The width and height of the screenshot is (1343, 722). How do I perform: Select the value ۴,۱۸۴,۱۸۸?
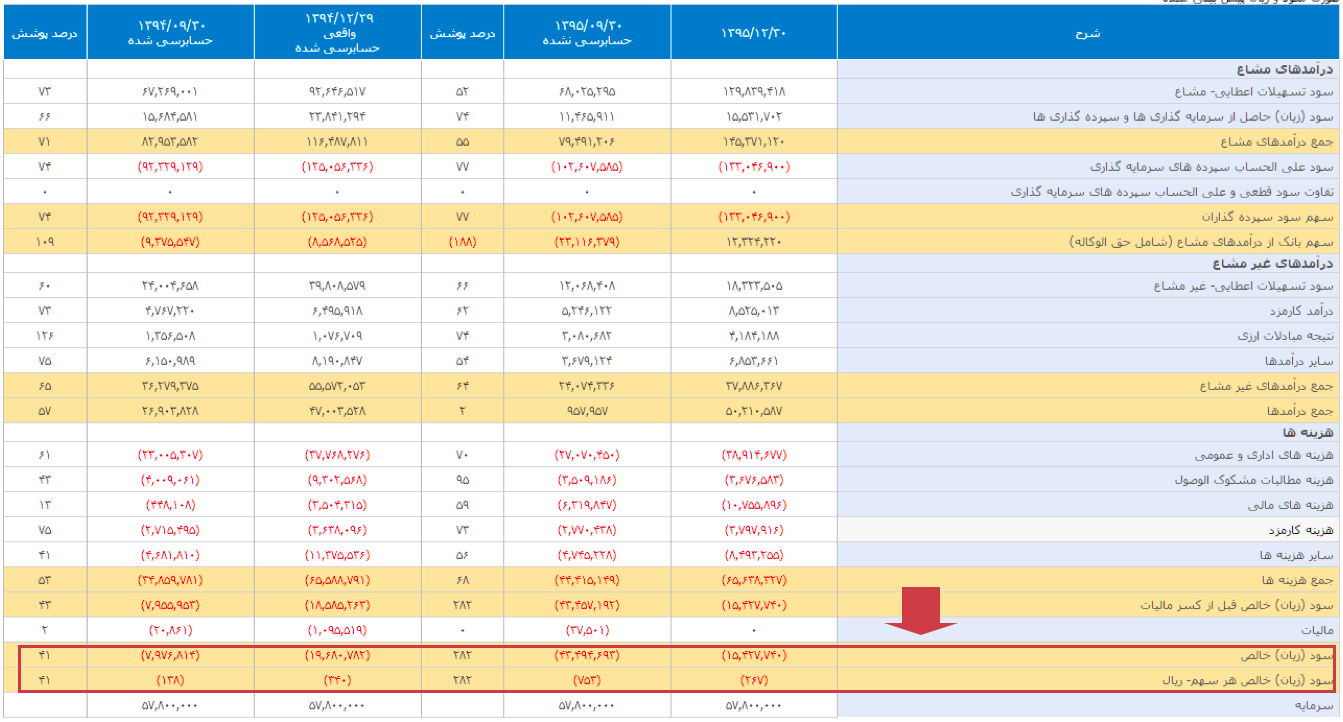[753, 336]
